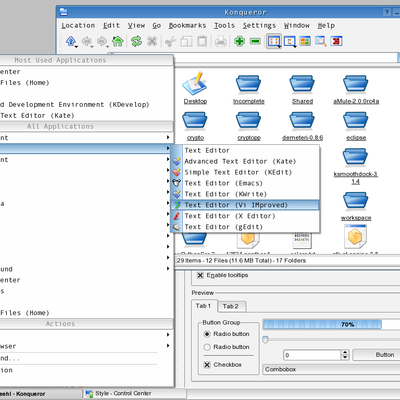Select the first Radio button option
This screenshot has width=400, height=400.
pyautogui.click(x=207, y=334)
